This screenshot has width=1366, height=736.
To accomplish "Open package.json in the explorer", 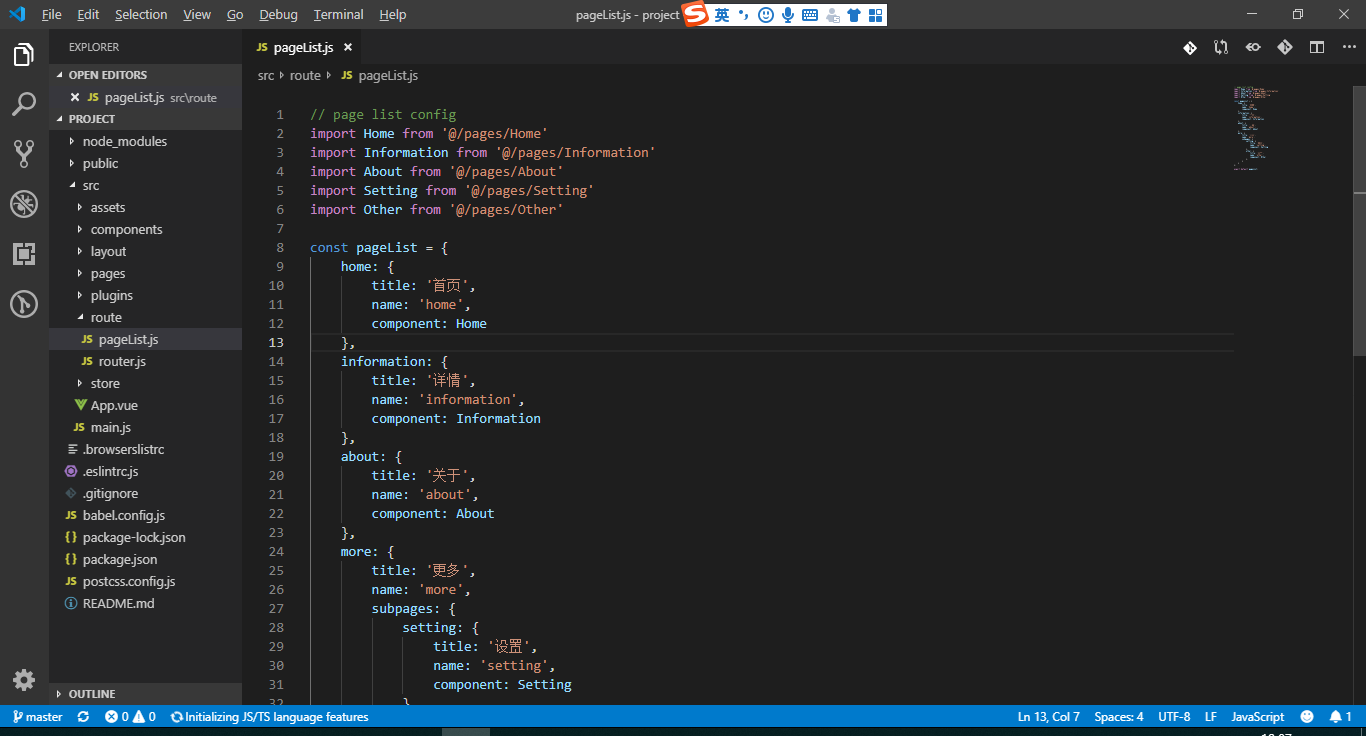I will click(146, 559).
